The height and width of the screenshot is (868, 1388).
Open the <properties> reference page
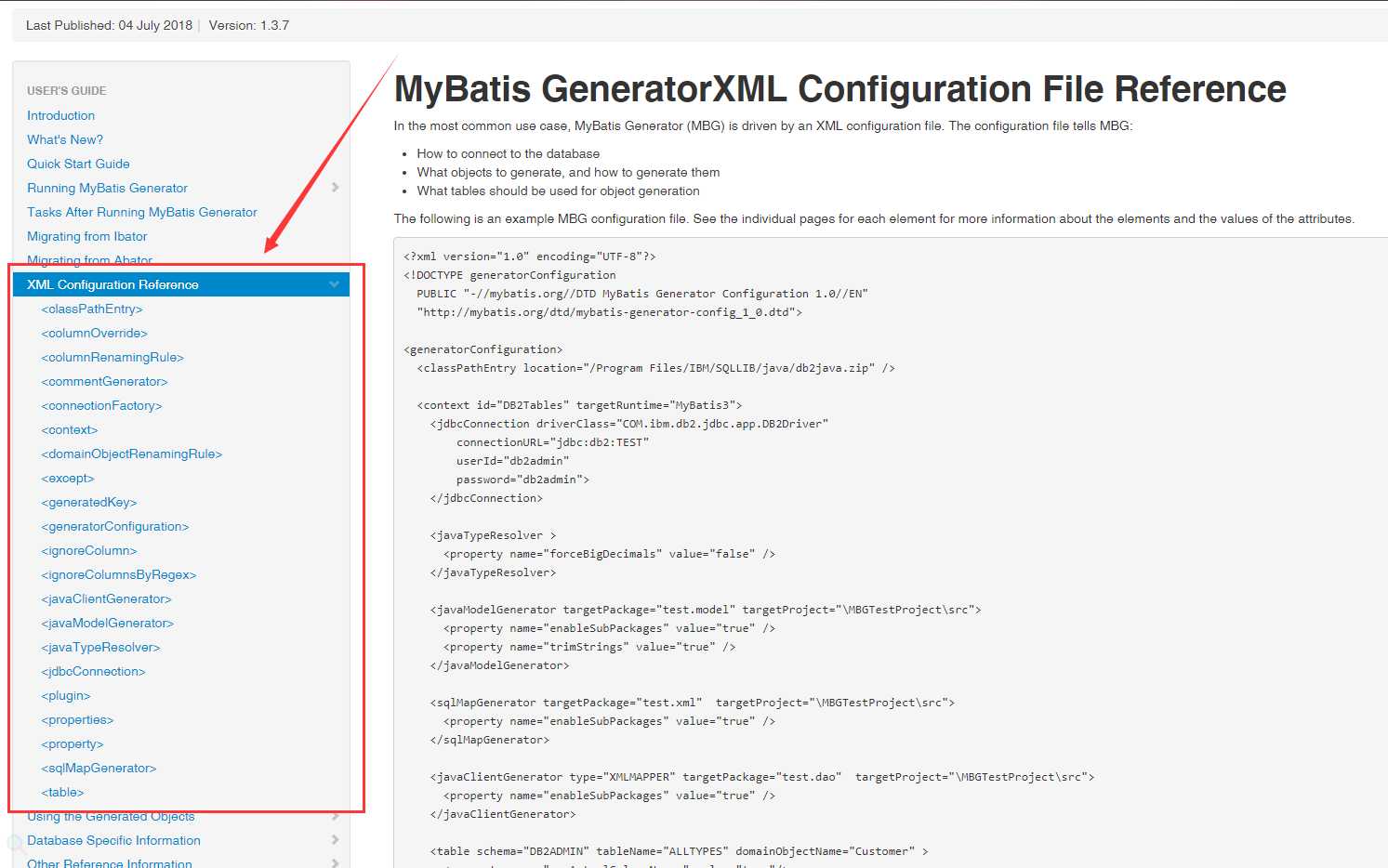pyautogui.click(x=77, y=719)
